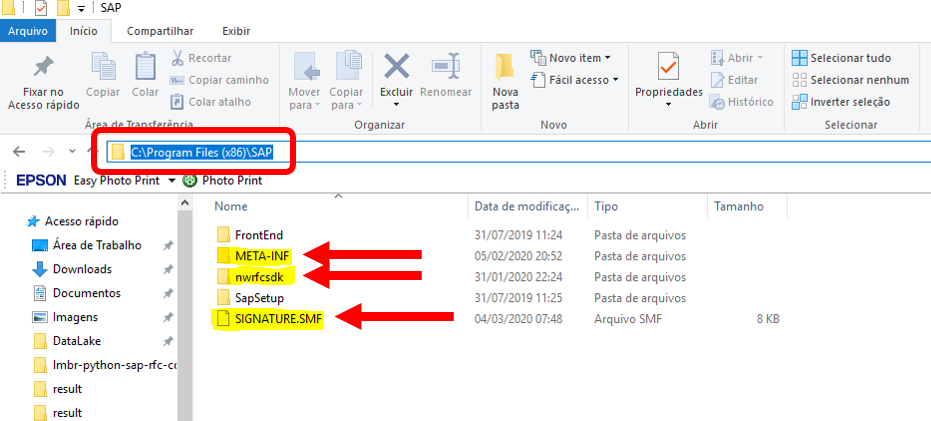Open the Arquivo menu tab
931x421 pixels.
28,31
